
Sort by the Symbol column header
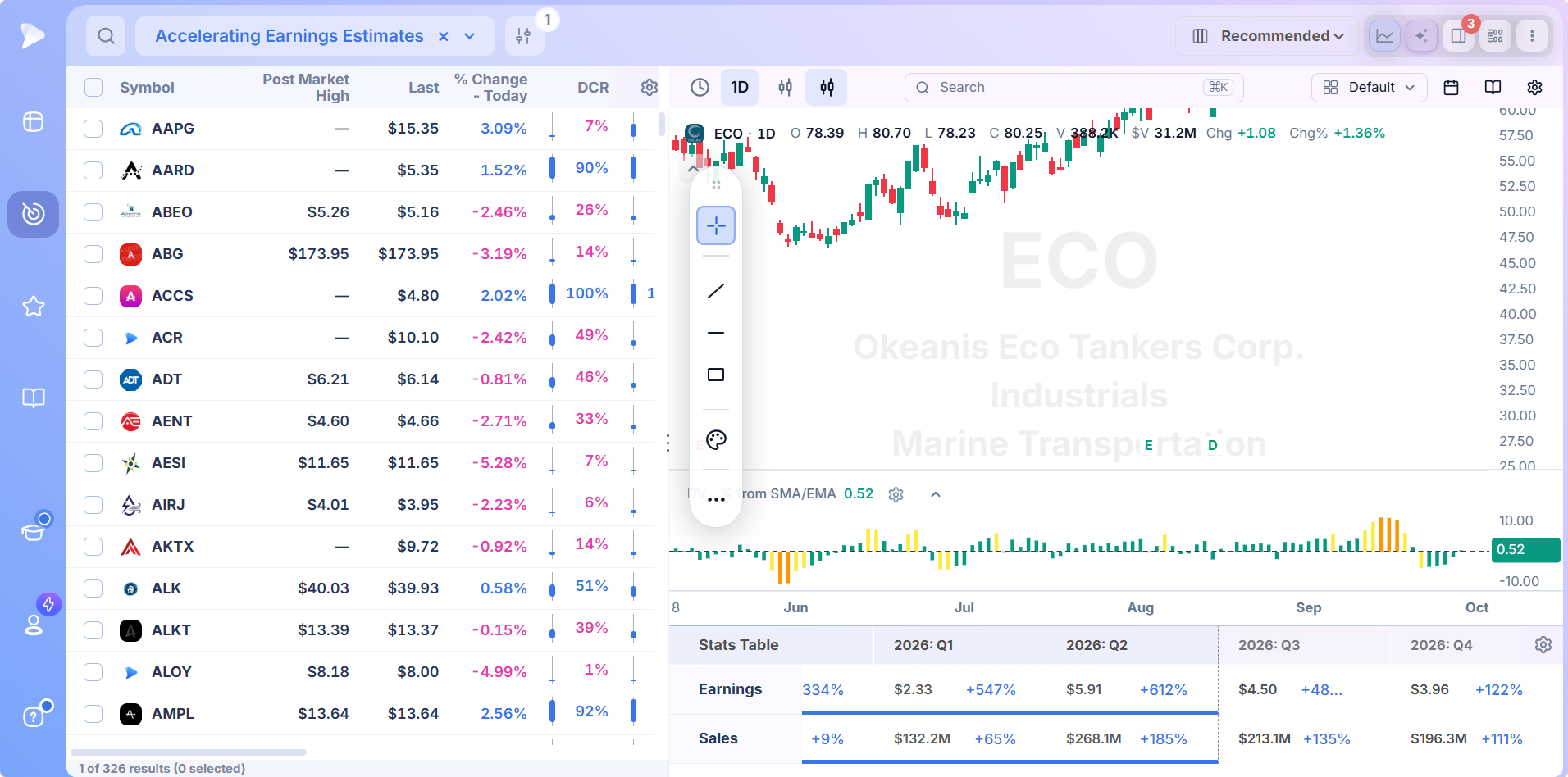click(x=147, y=88)
